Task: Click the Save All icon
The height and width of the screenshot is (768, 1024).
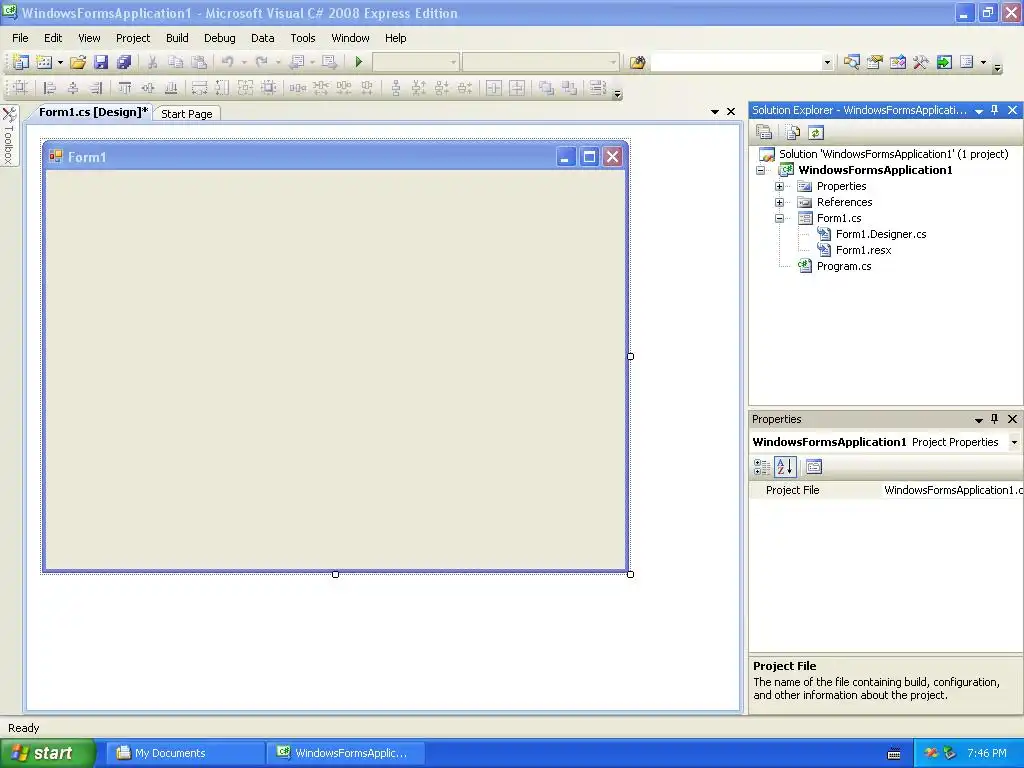Action: coord(123,62)
